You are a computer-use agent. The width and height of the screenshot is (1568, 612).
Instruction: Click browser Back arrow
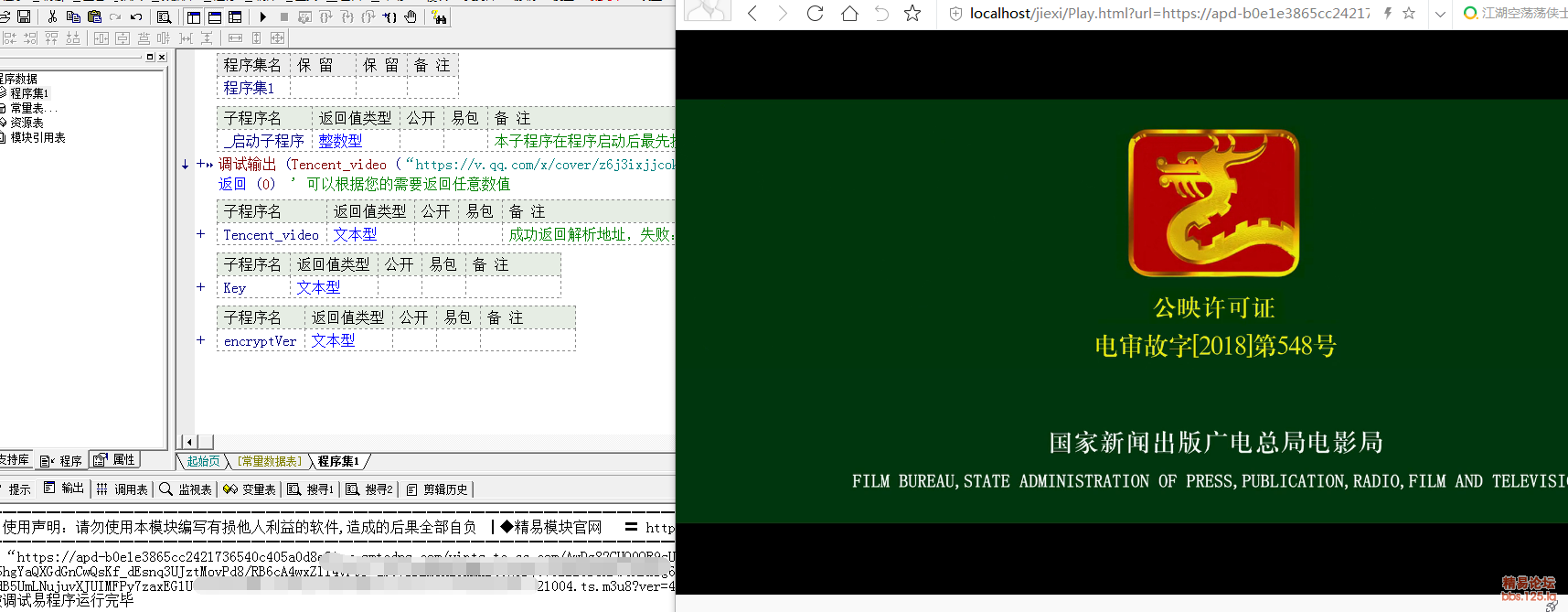[752, 13]
